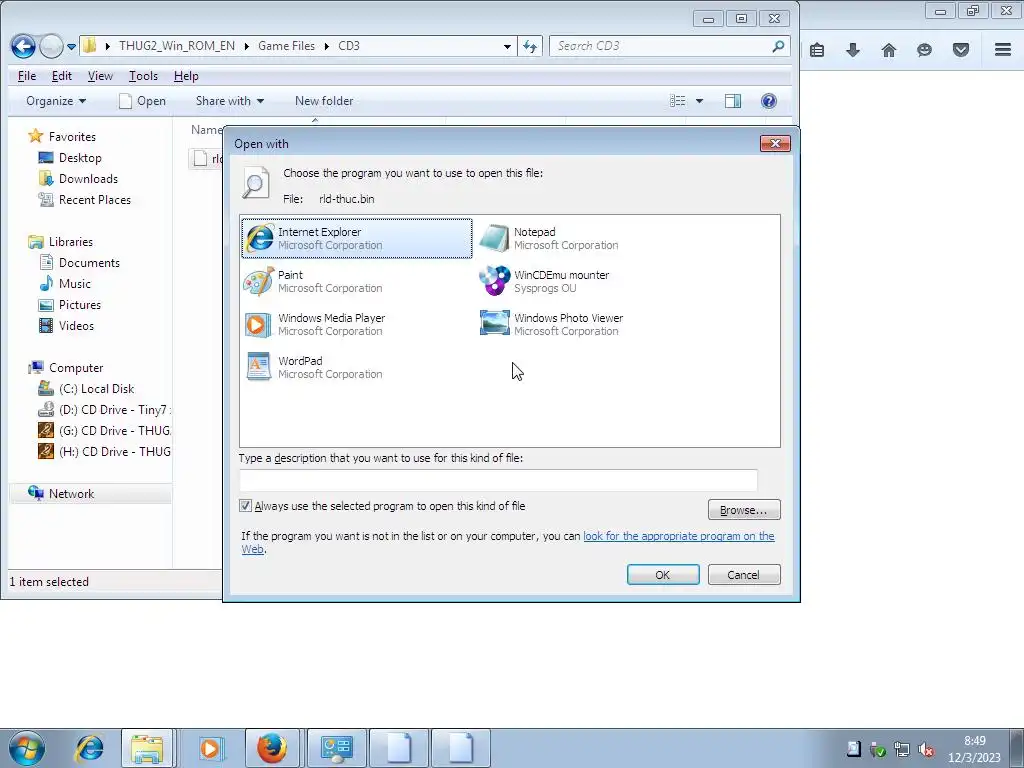Image resolution: width=1024 pixels, height=768 pixels.
Task: Click the Open toolbar button
Action: (142, 101)
